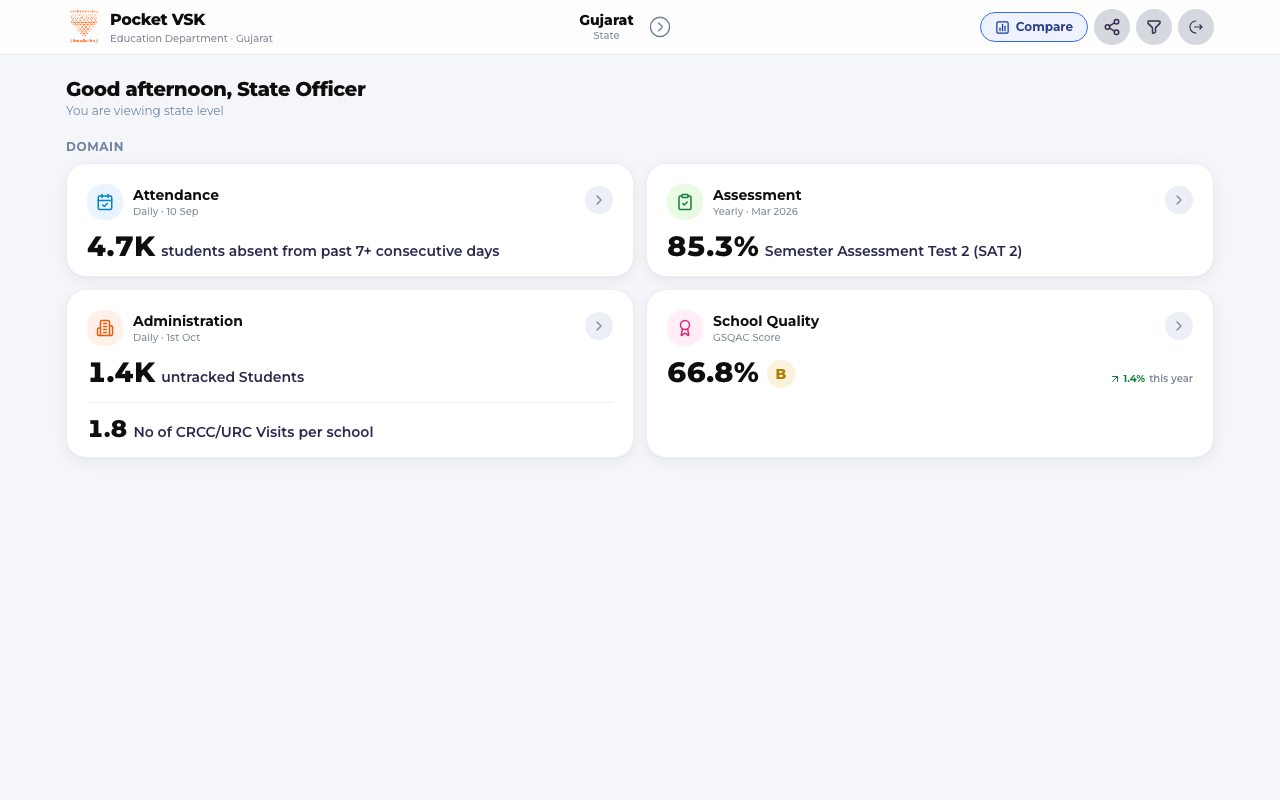Click the Compare button
Viewport: 1280px width, 800px height.
[1034, 27]
